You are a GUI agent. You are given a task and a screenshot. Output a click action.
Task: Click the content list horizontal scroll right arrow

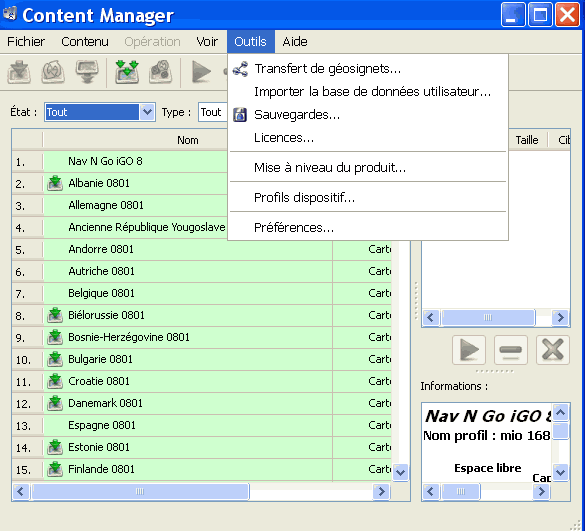[x=381, y=491]
